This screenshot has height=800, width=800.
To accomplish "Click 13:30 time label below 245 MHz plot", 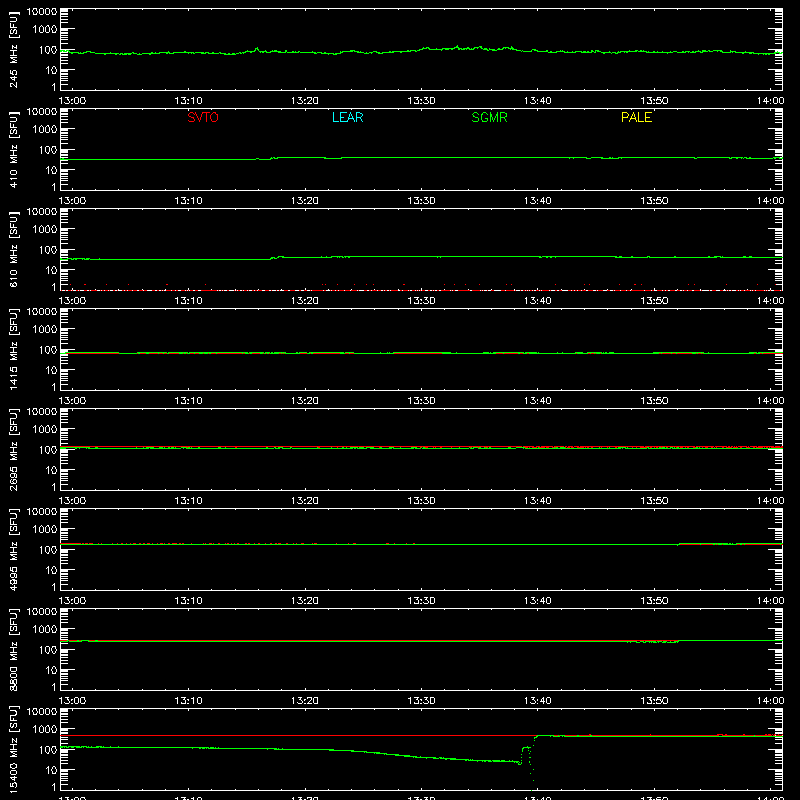I will (421, 101).
